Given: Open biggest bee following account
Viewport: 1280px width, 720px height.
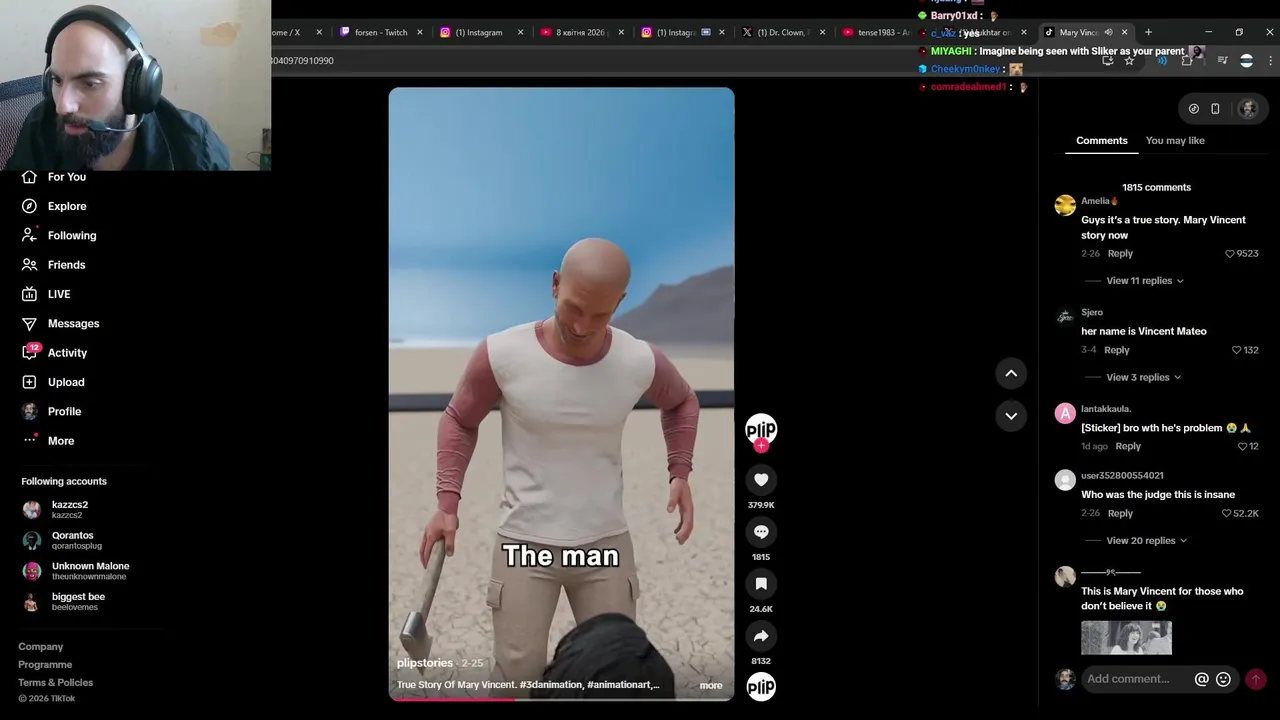Looking at the screenshot, I should pos(64,601).
